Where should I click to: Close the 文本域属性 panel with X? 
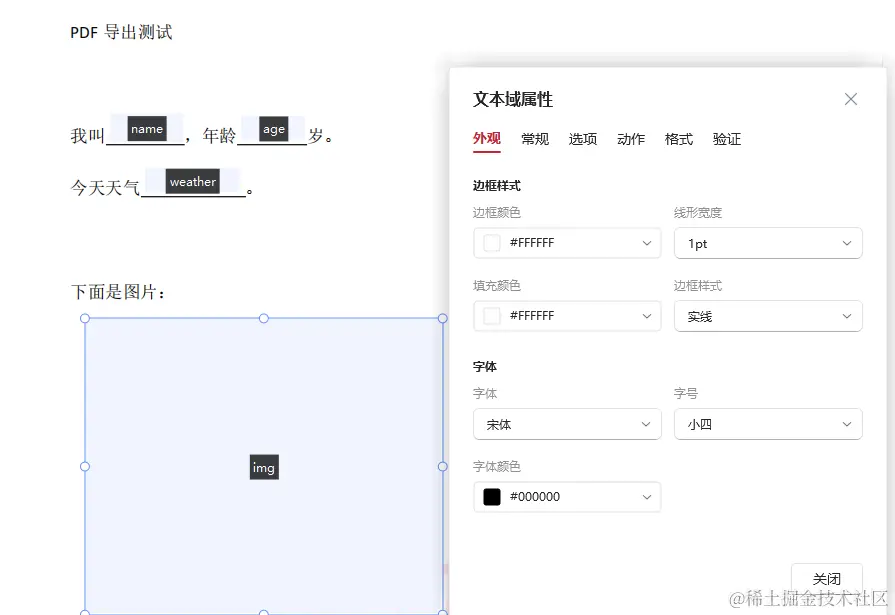click(x=850, y=99)
